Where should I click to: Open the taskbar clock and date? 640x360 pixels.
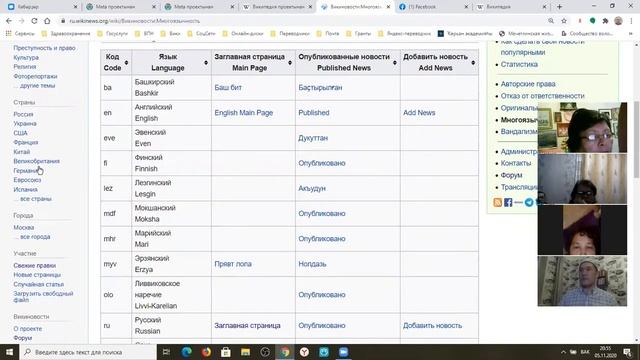click(x=605, y=352)
